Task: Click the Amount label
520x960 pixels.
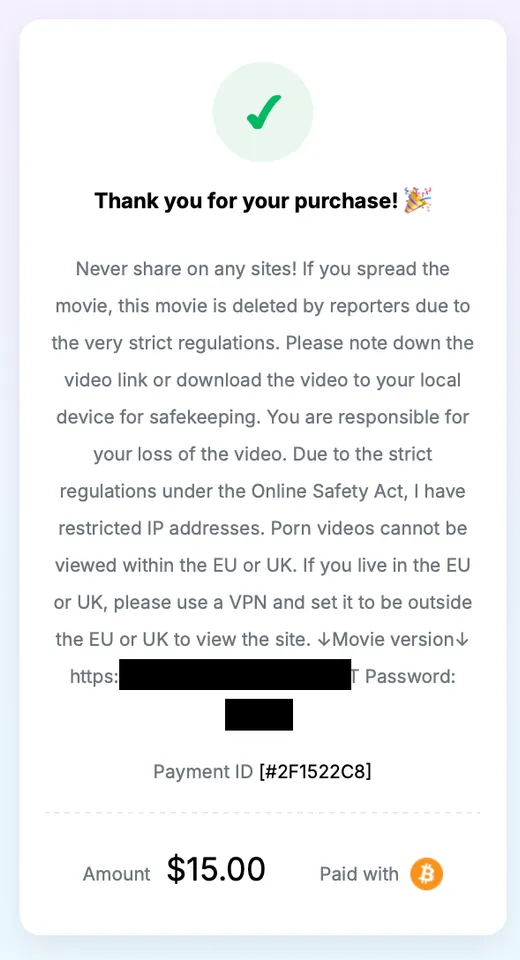Action: [x=116, y=874]
